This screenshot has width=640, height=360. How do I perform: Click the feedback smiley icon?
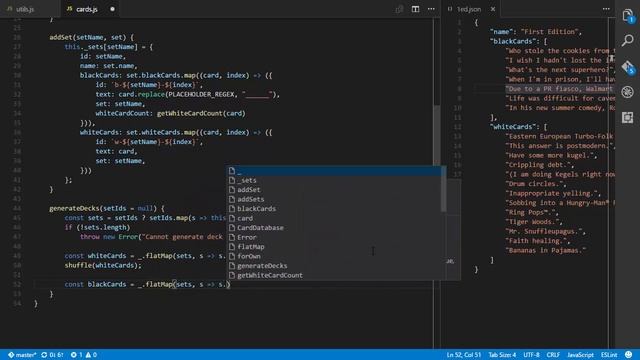(629, 355)
